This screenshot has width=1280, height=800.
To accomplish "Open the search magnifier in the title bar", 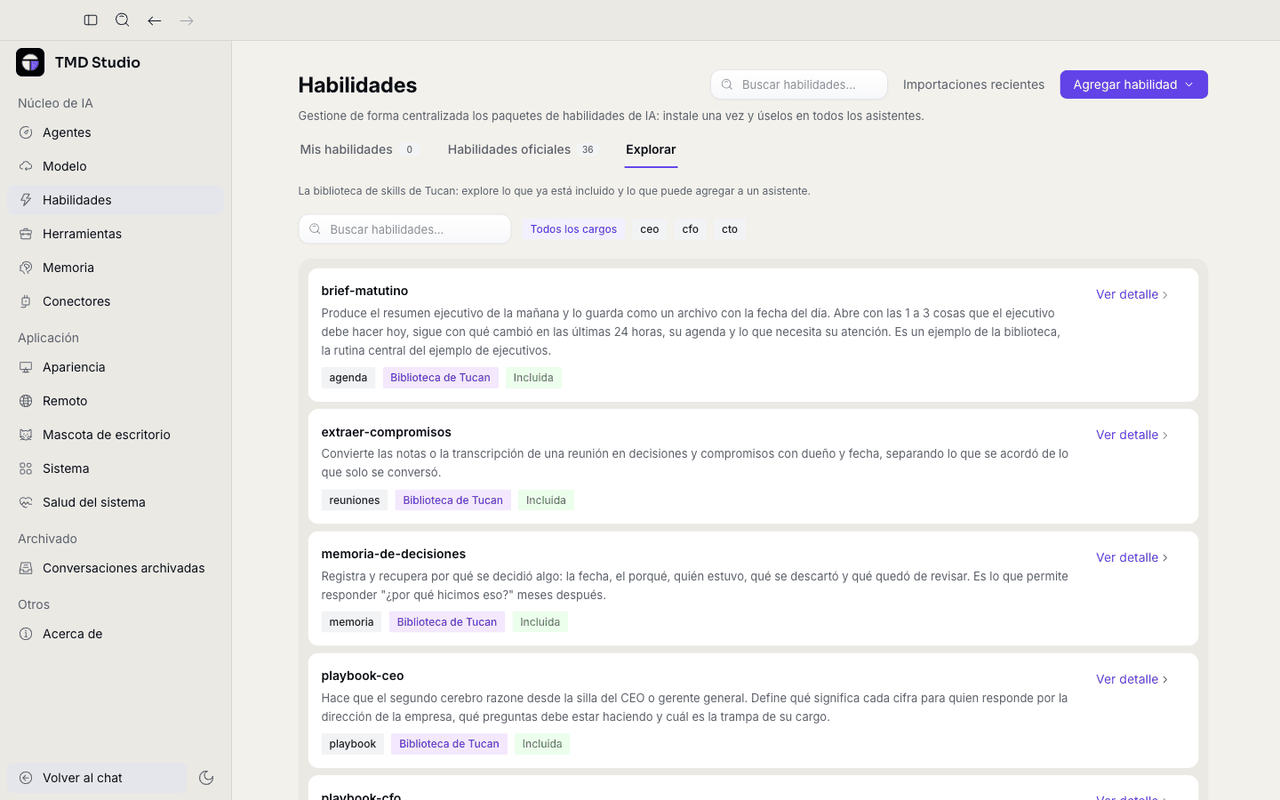I will click(x=122, y=20).
